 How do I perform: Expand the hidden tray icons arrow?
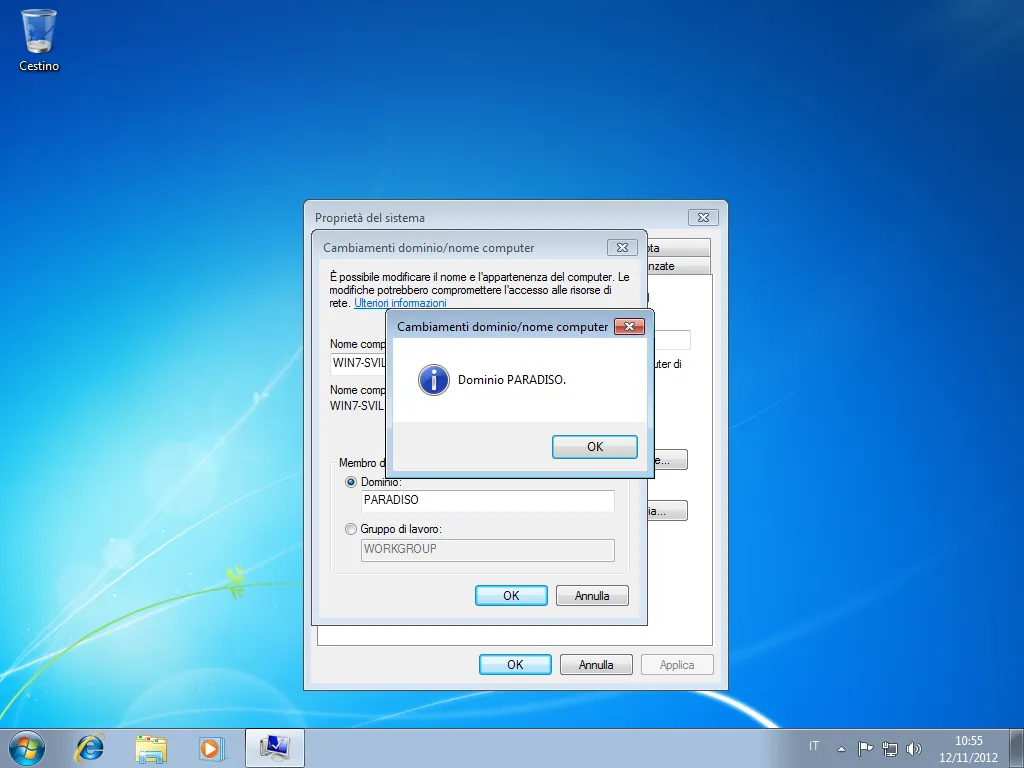[840, 748]
